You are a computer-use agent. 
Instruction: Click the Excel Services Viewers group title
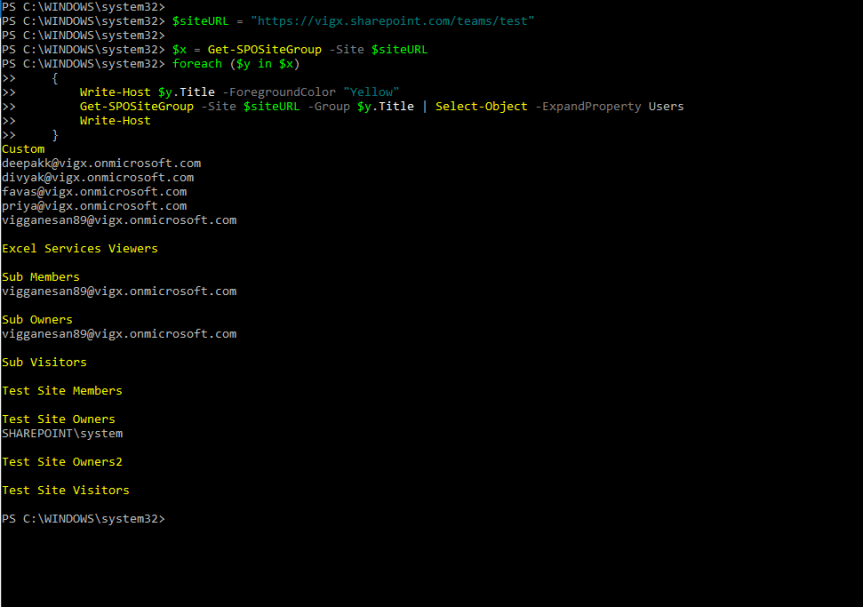pyautogui.click(x=80, y=248)
